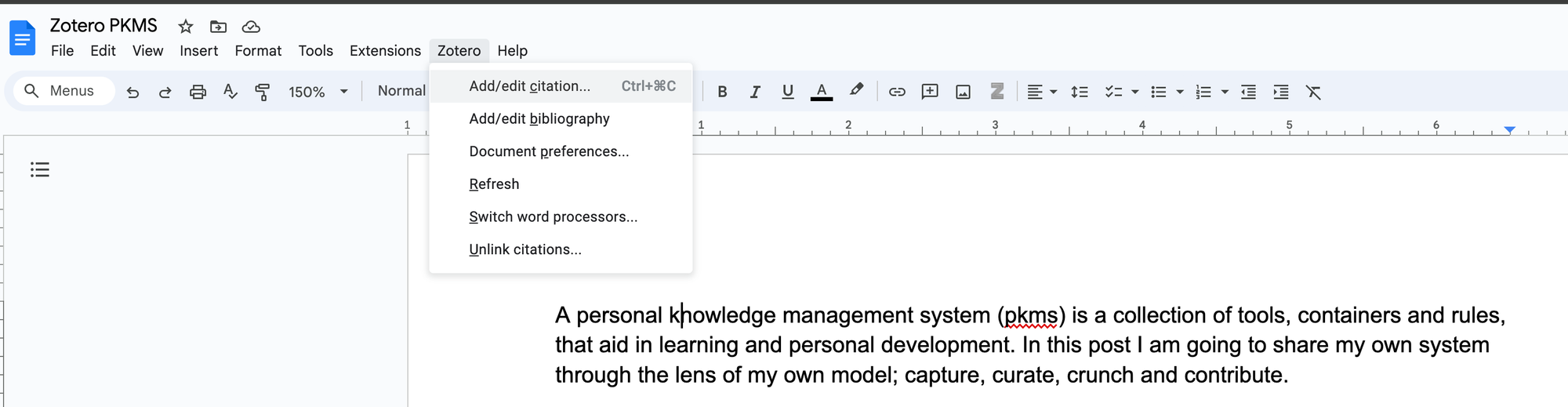Screen dimensions: 1568x407
Task: Click the Menus search box
Action: point(64,91)
